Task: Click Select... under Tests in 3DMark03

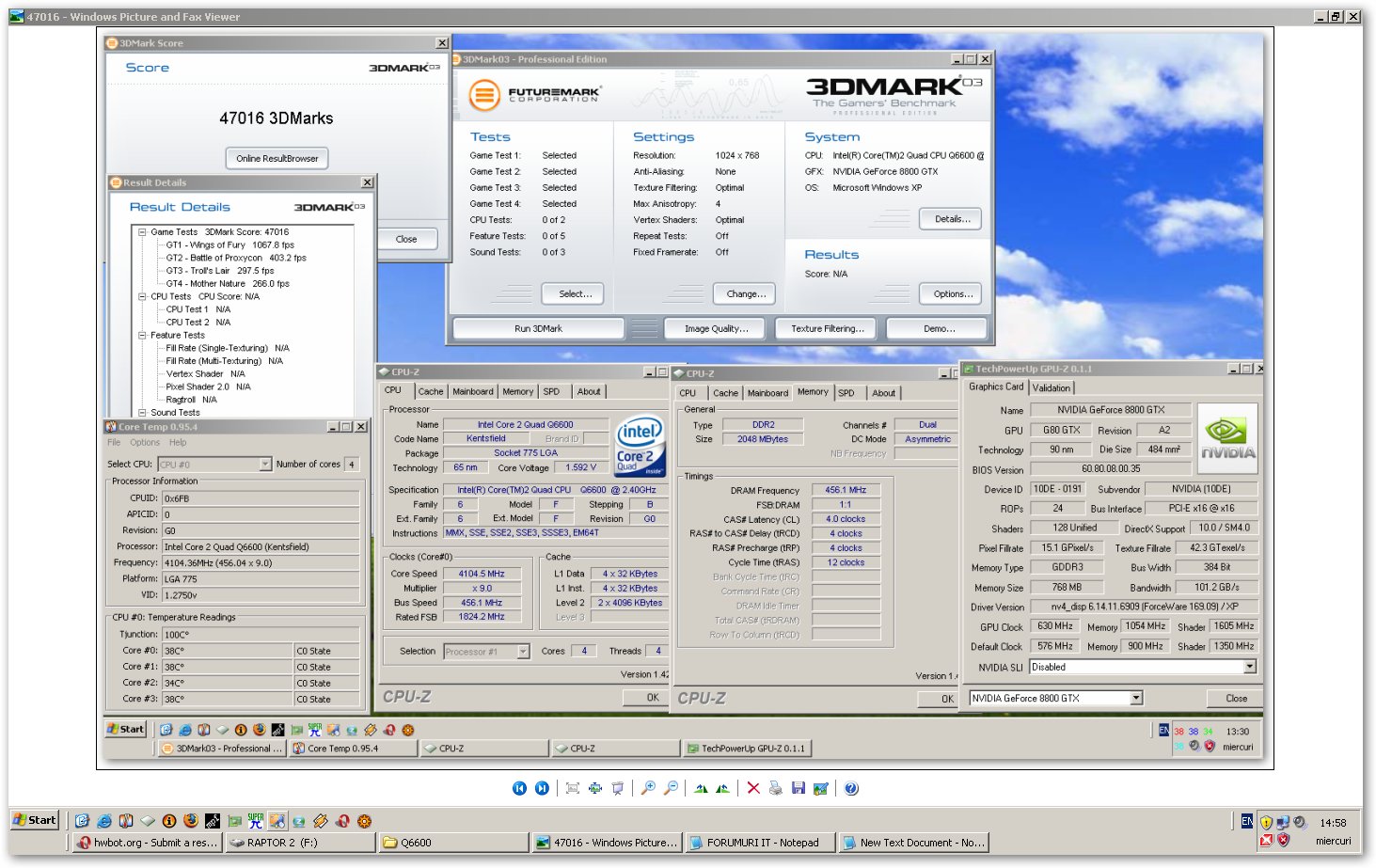Action: point(575,293)
